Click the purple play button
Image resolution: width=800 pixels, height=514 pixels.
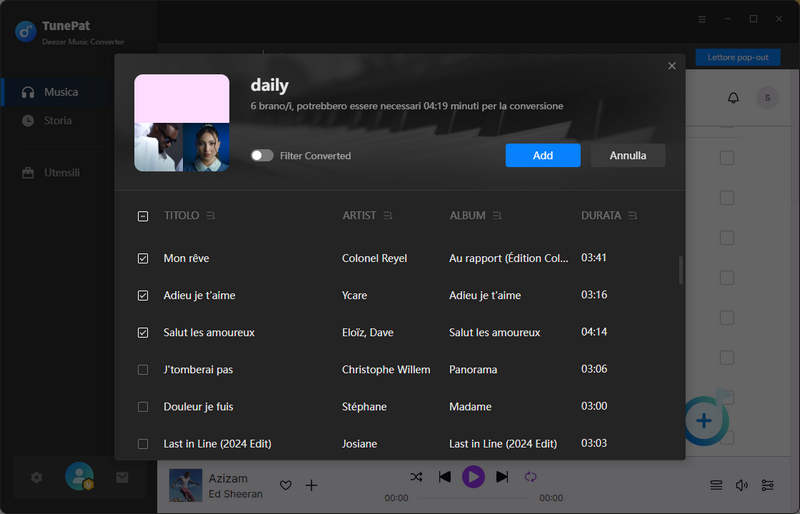point(473,477)
